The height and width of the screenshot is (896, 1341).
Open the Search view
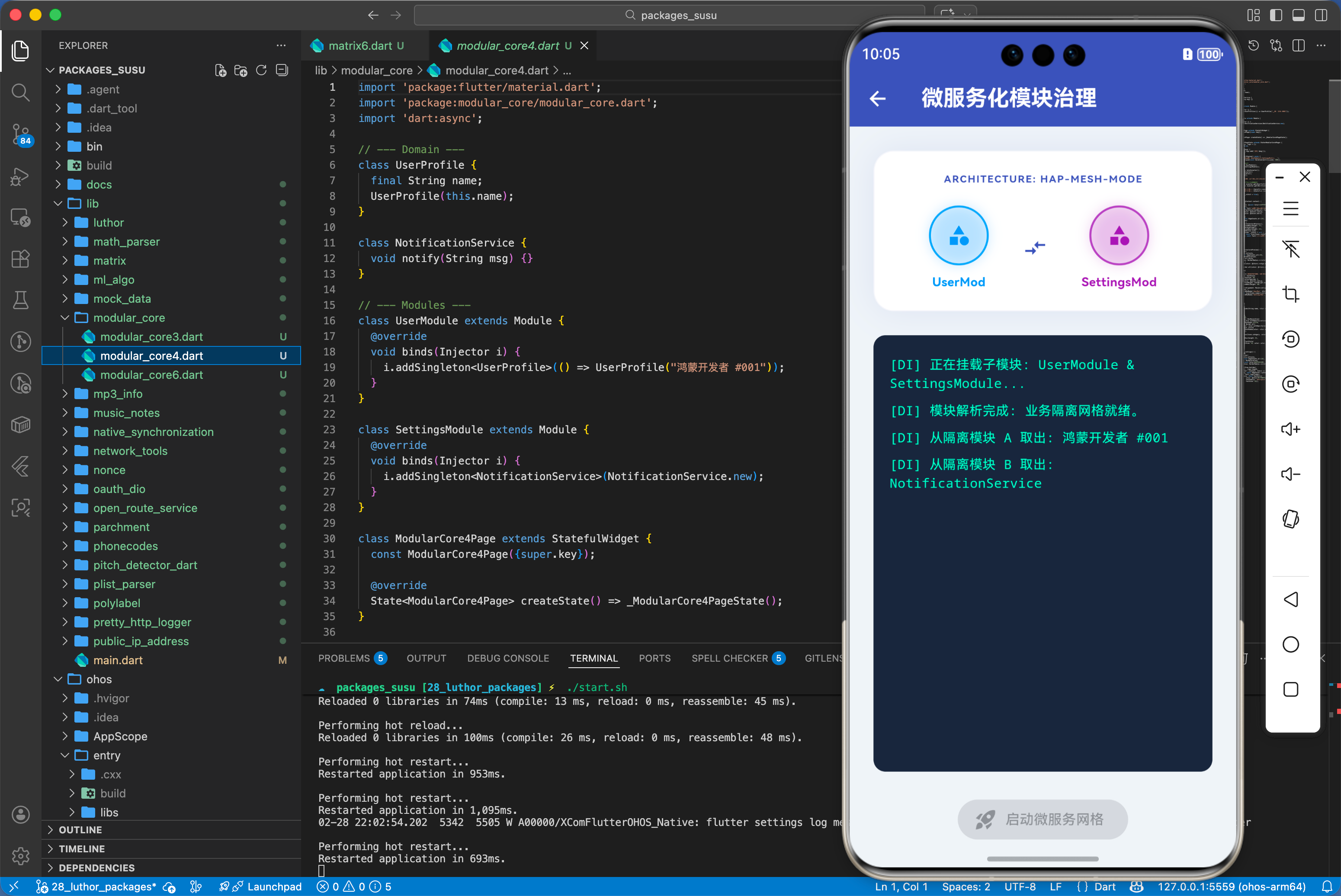coord(21,93)
